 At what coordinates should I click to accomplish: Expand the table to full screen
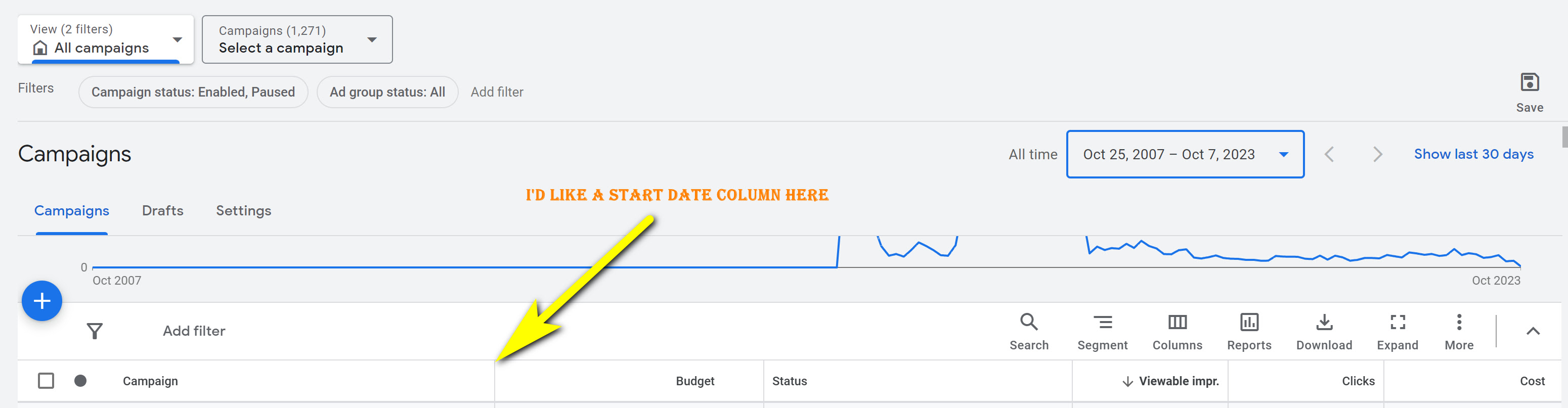coord(1397,331)
